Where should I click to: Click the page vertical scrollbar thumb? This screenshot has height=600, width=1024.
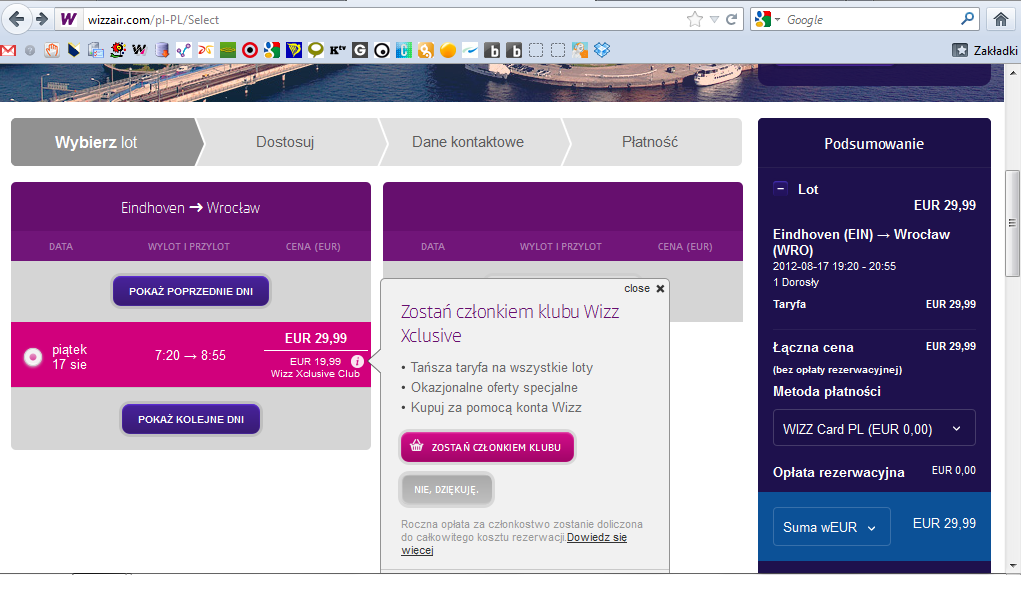click(x=1013, y=223)
